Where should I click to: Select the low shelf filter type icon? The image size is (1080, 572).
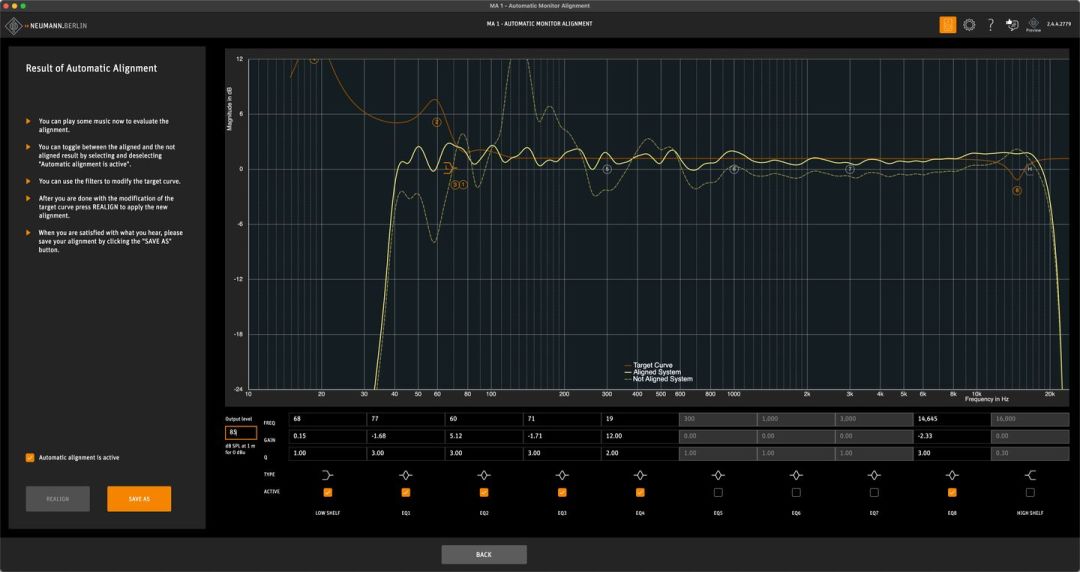[327, 475]
